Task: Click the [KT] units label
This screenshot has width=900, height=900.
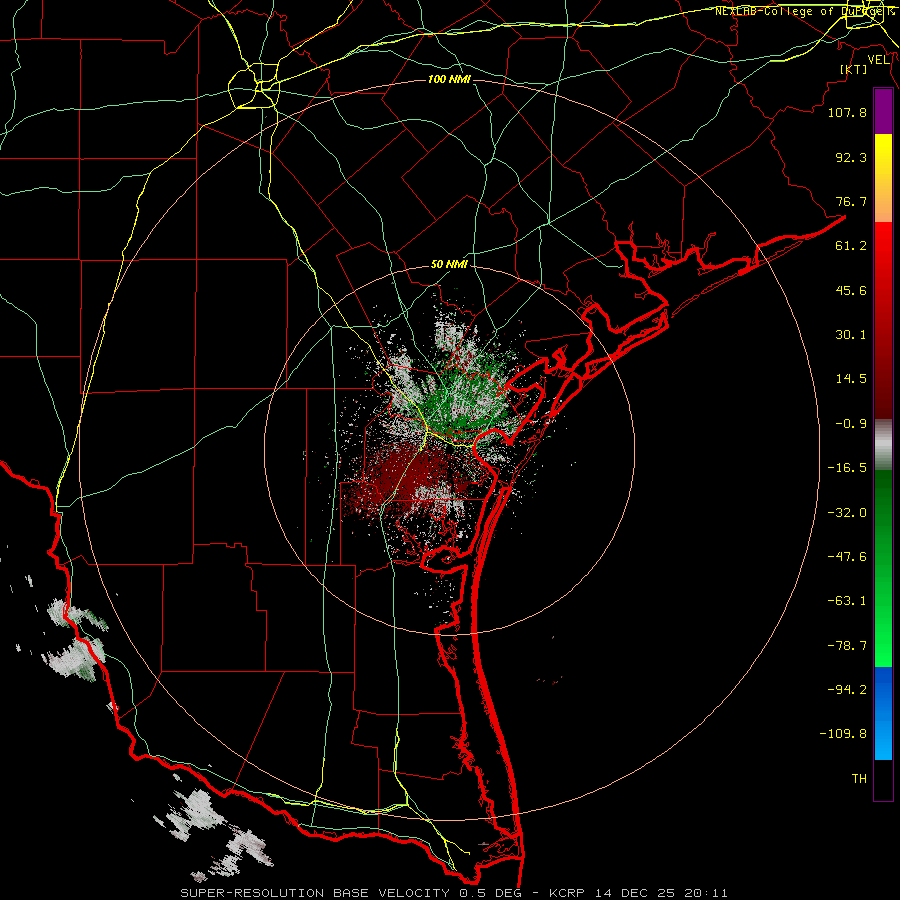Action: 854,69
